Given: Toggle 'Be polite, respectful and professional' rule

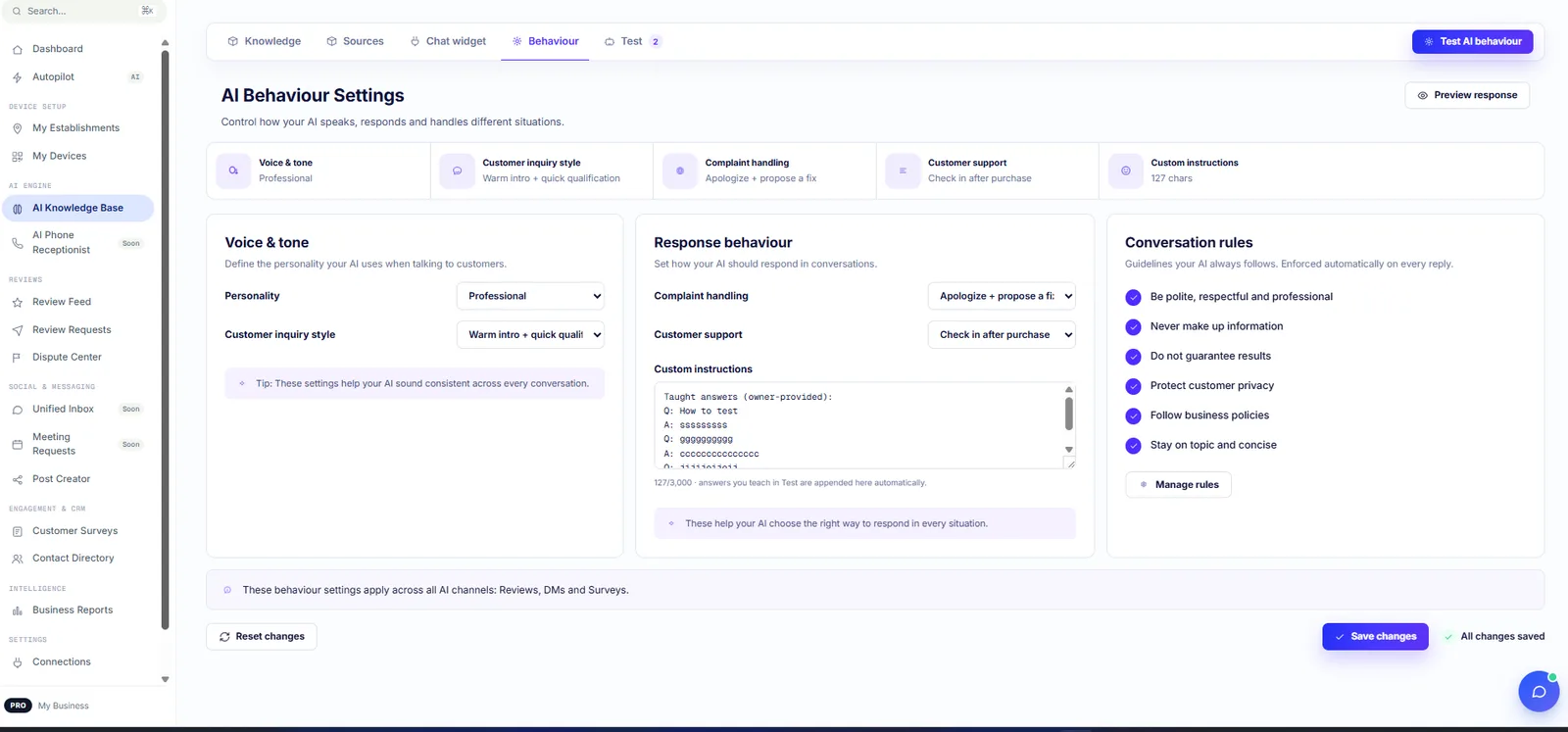Looking at the screenshot, I should 1133,297.
